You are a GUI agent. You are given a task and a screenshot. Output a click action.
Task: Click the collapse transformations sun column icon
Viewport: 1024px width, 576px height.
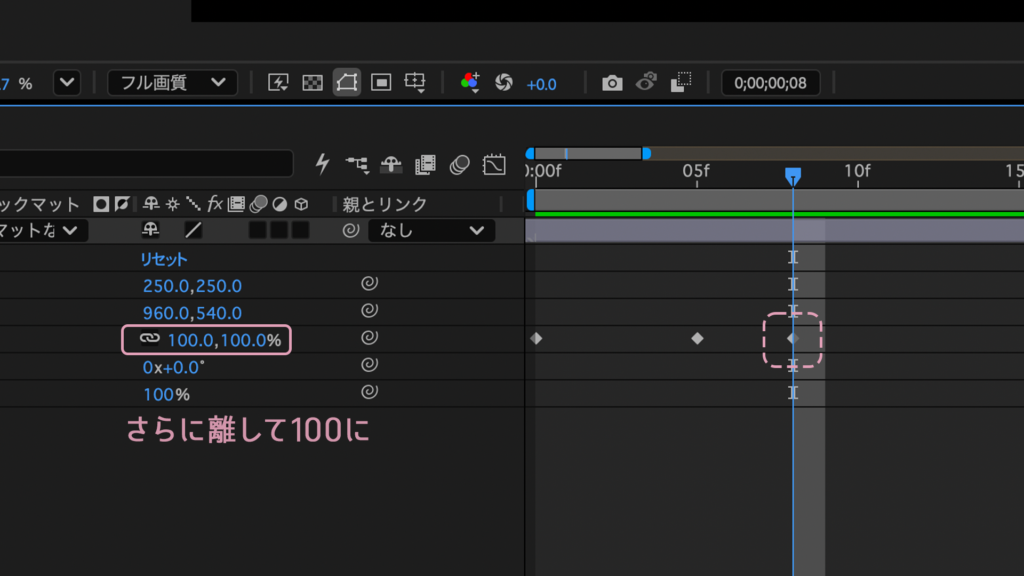(x=172, y=204)
